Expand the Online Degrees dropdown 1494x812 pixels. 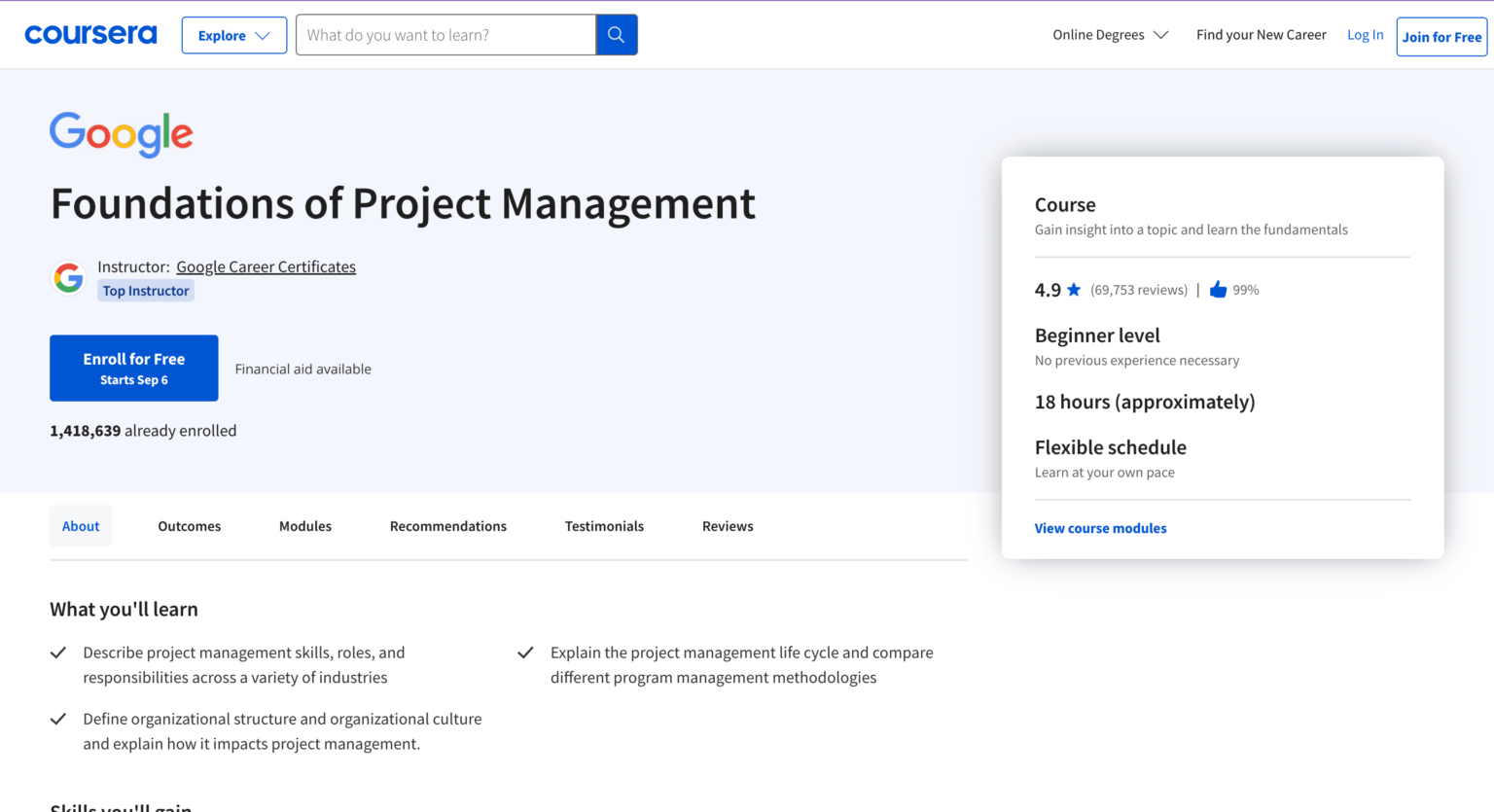pos(1109,34)
